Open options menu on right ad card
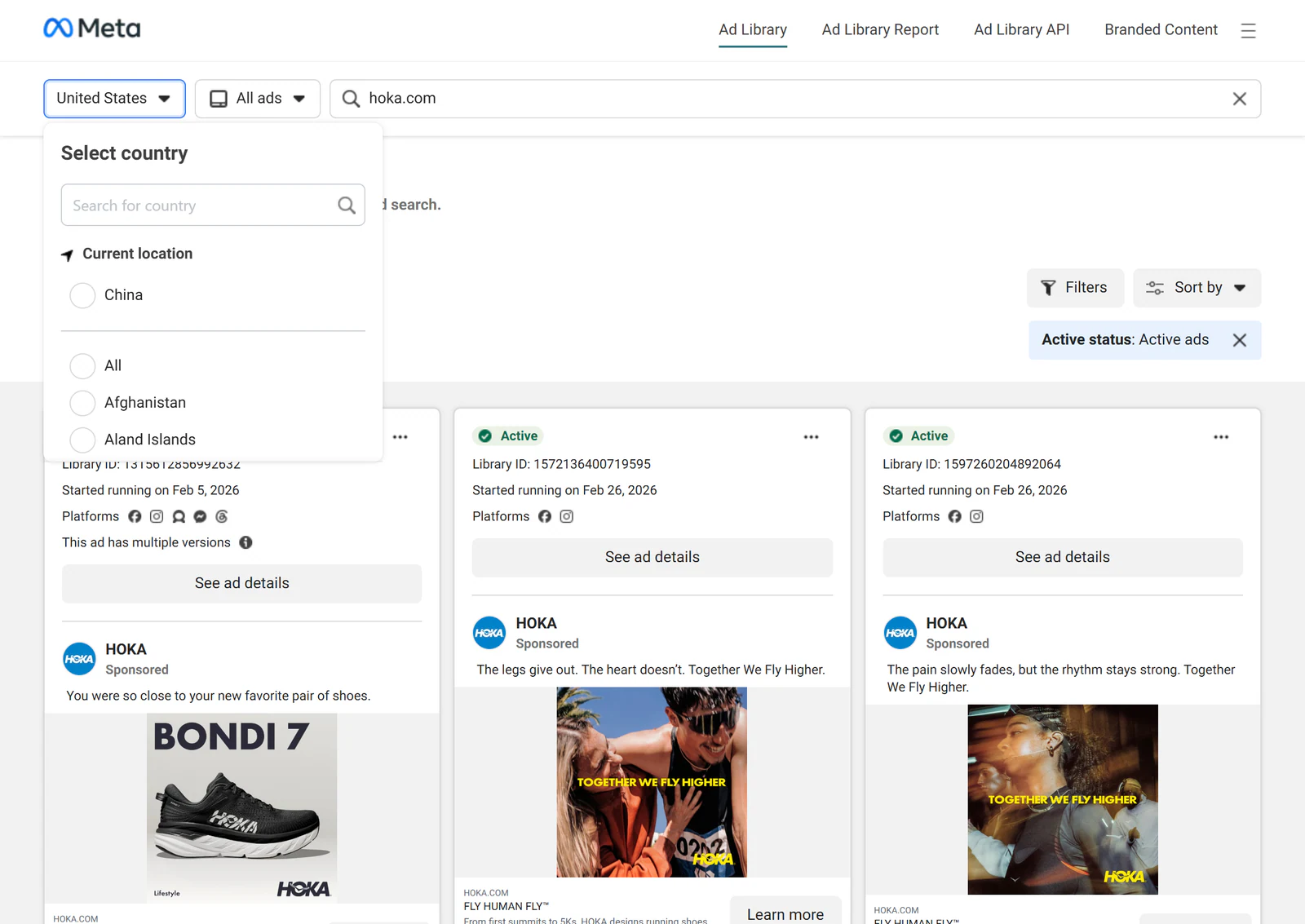 [1221, 437]
